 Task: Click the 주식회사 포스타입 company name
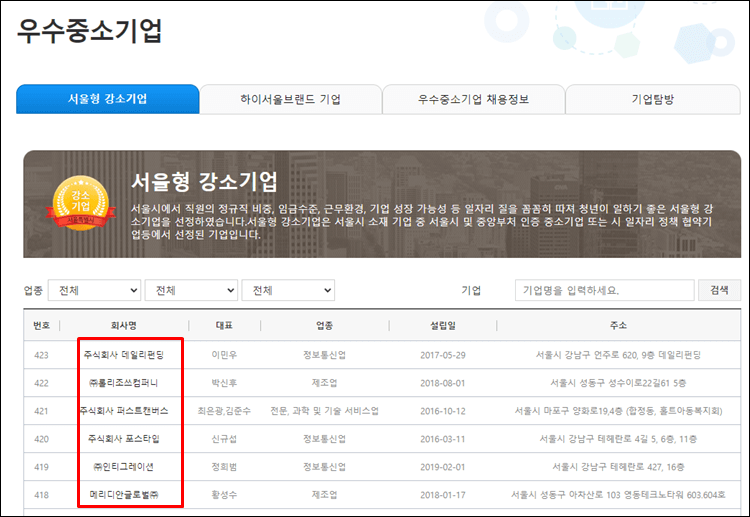(x=125, y=438)
